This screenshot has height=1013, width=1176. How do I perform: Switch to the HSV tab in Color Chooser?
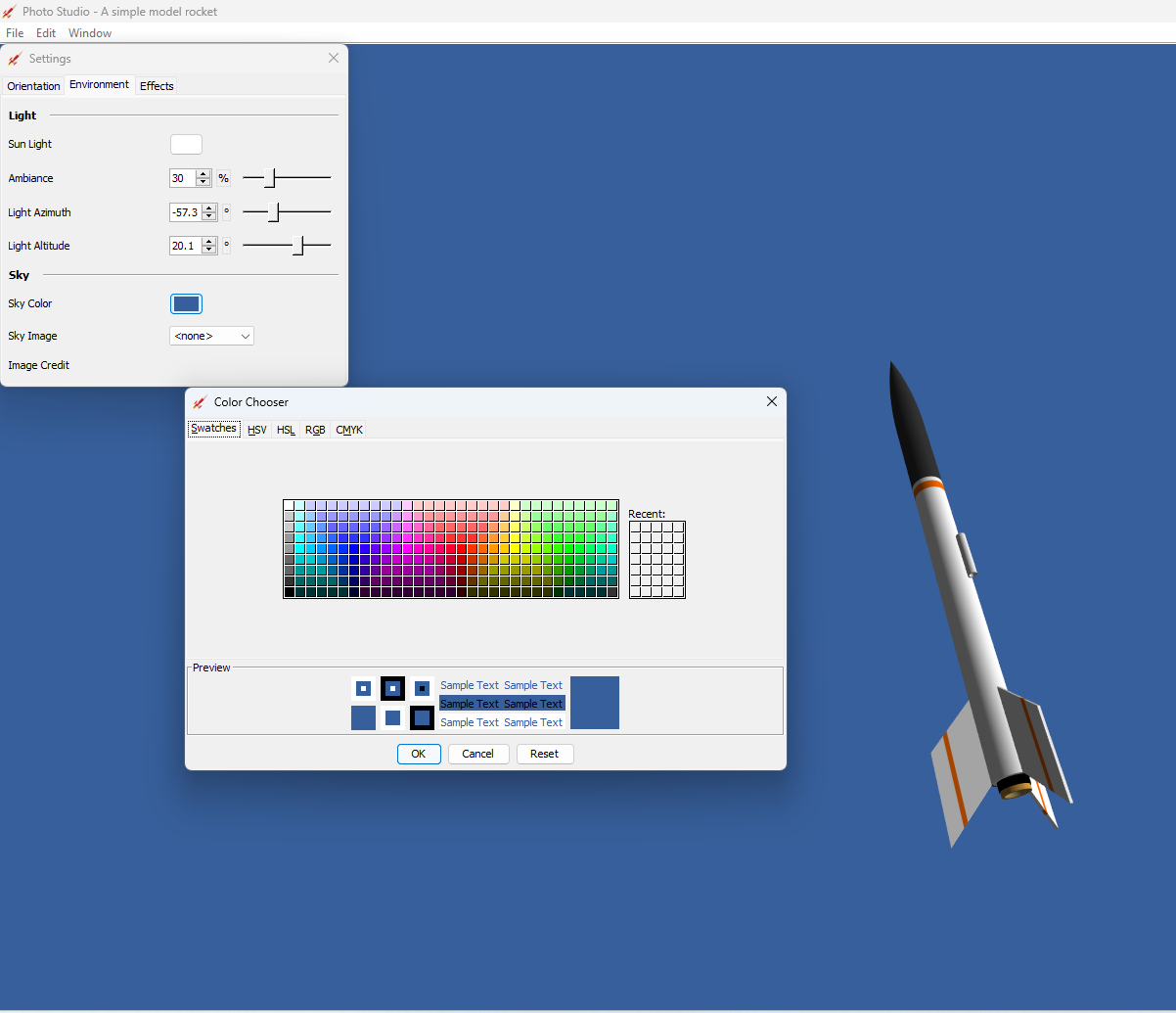click(256, 429)
